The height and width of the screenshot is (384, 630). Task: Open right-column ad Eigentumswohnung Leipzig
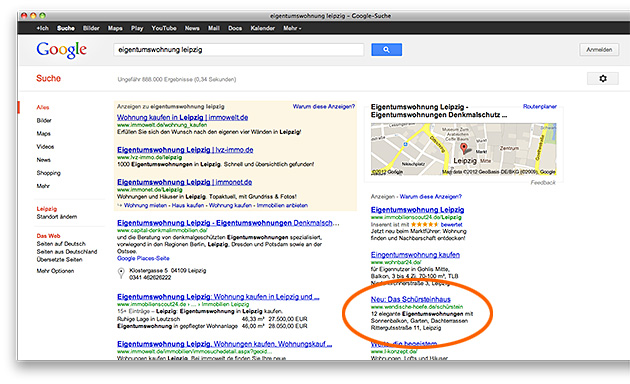coord(417,210)
